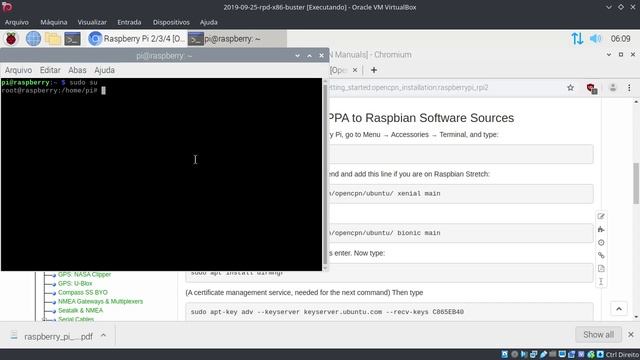Open the Raspberry Pi main menu

coord(11,39)
